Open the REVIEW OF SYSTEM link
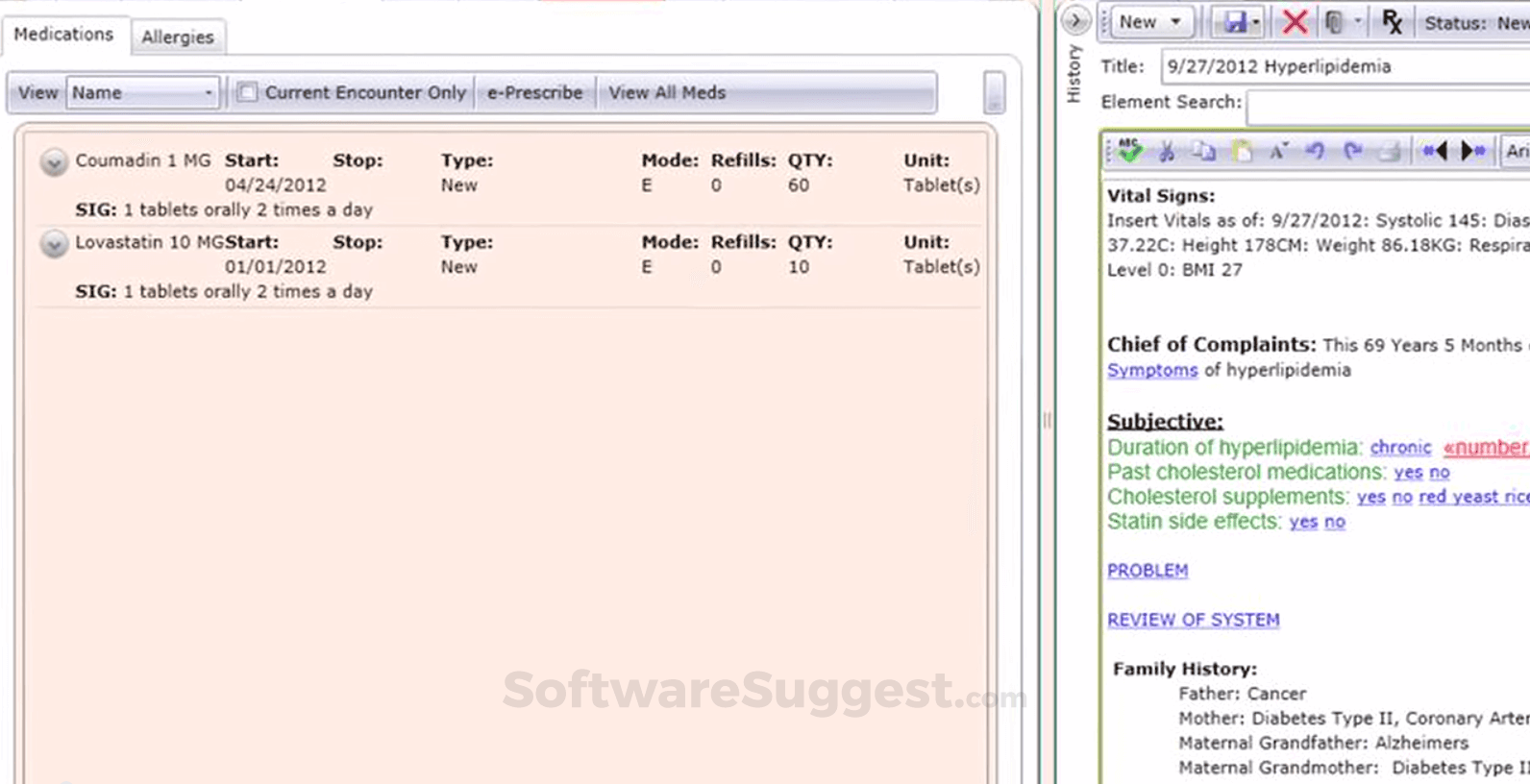 point(1193,620)
